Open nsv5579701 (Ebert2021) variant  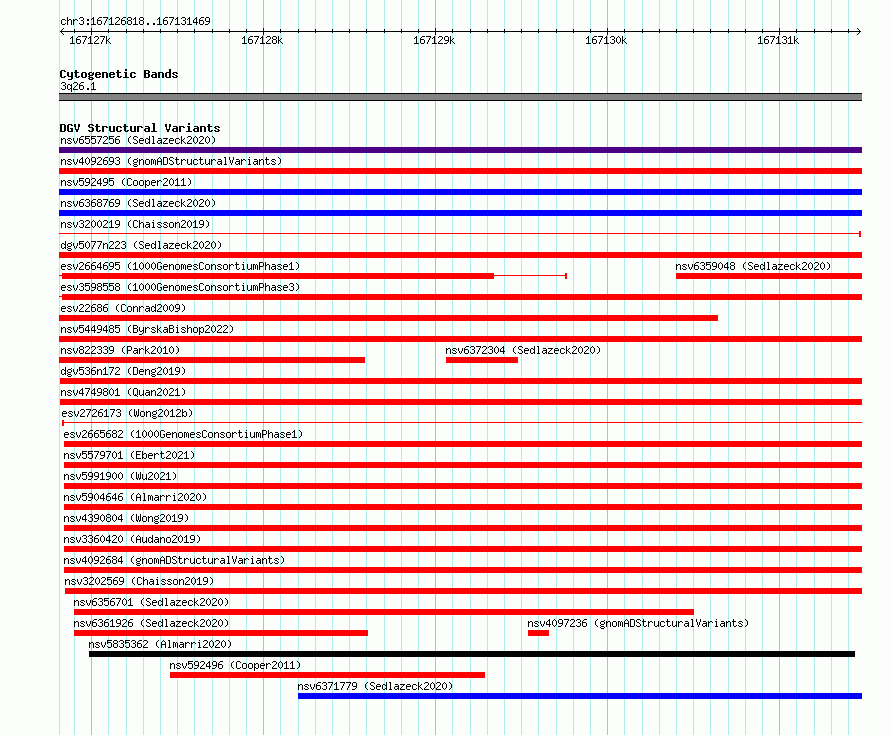[x=129, y=455]
